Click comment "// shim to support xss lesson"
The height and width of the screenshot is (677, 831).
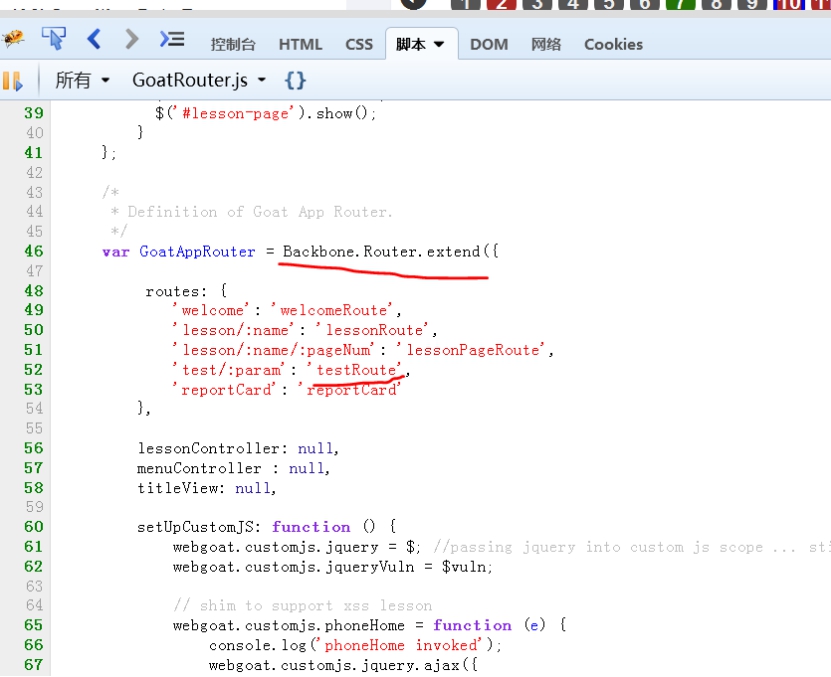pos(303,605)
